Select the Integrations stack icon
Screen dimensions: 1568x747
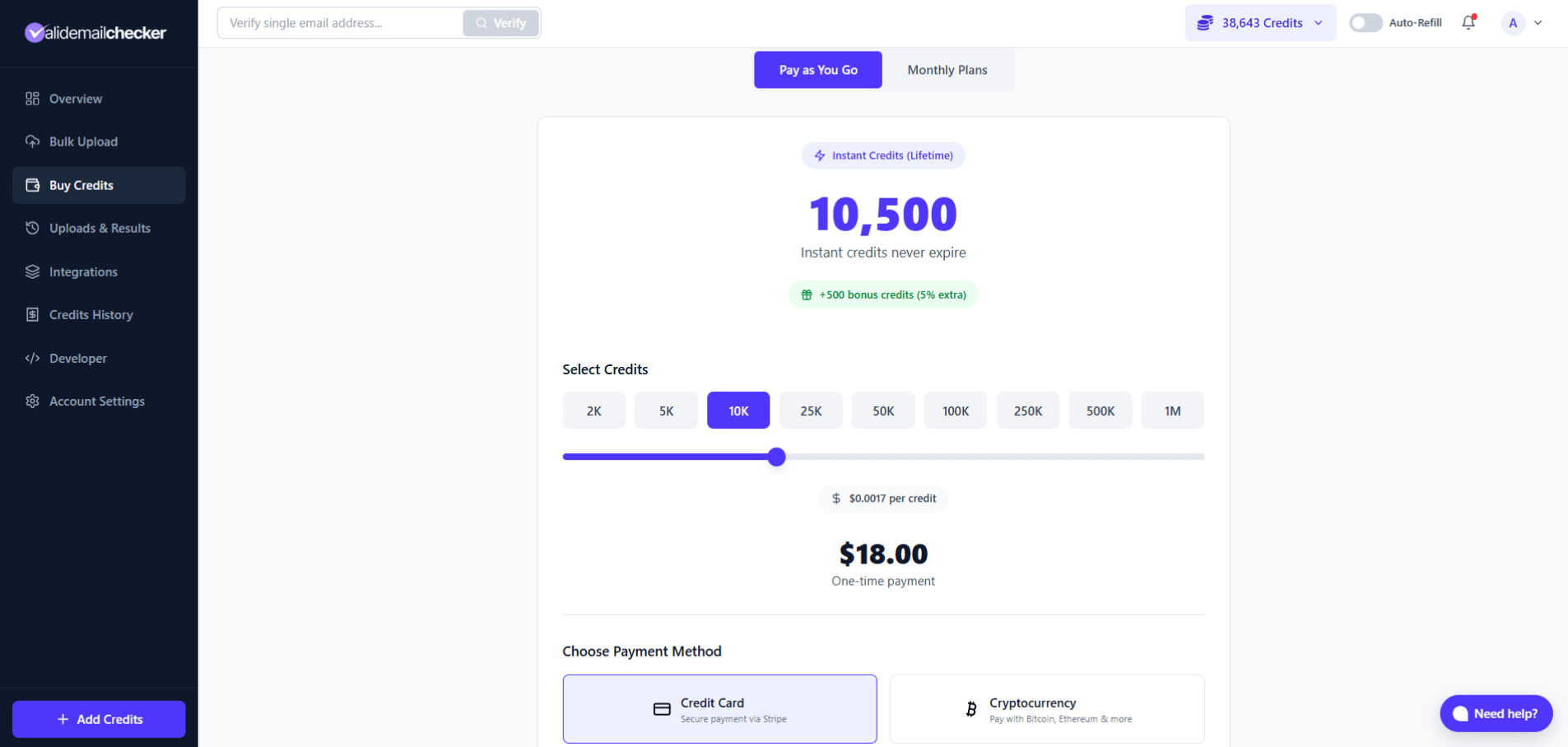(32, 271)
